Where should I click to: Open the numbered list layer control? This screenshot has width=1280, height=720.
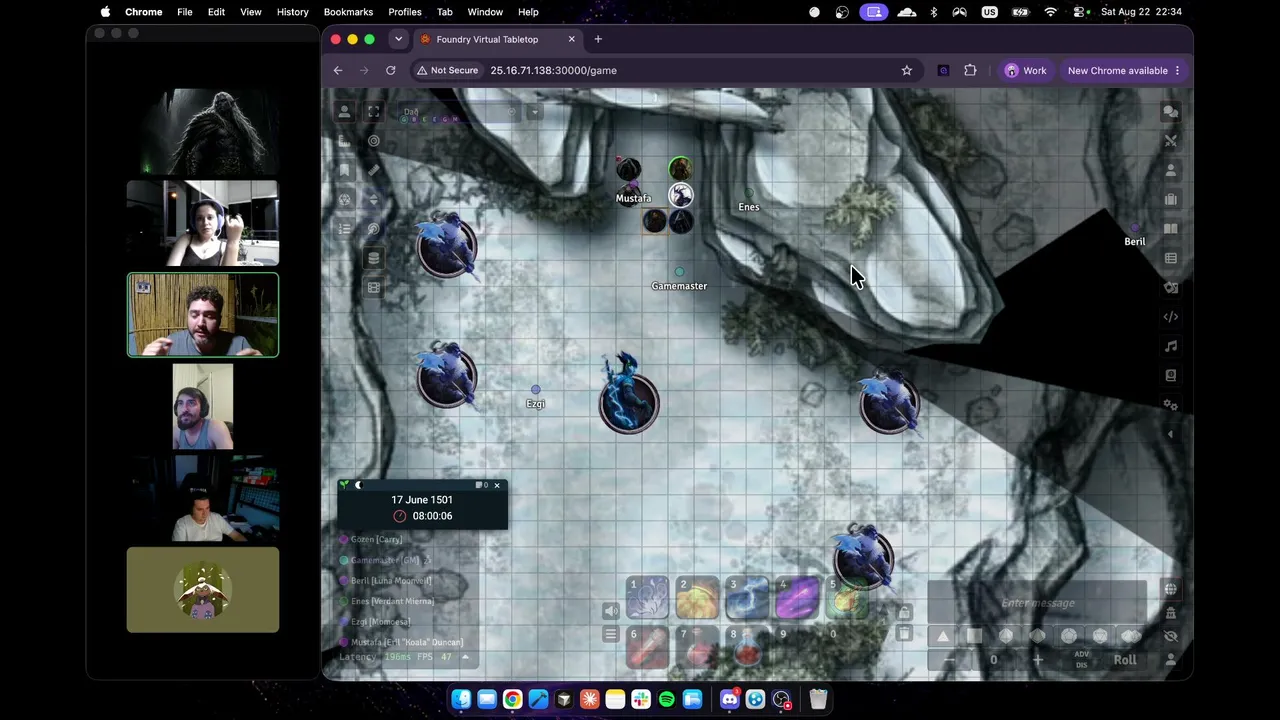[x=344, y=229]
